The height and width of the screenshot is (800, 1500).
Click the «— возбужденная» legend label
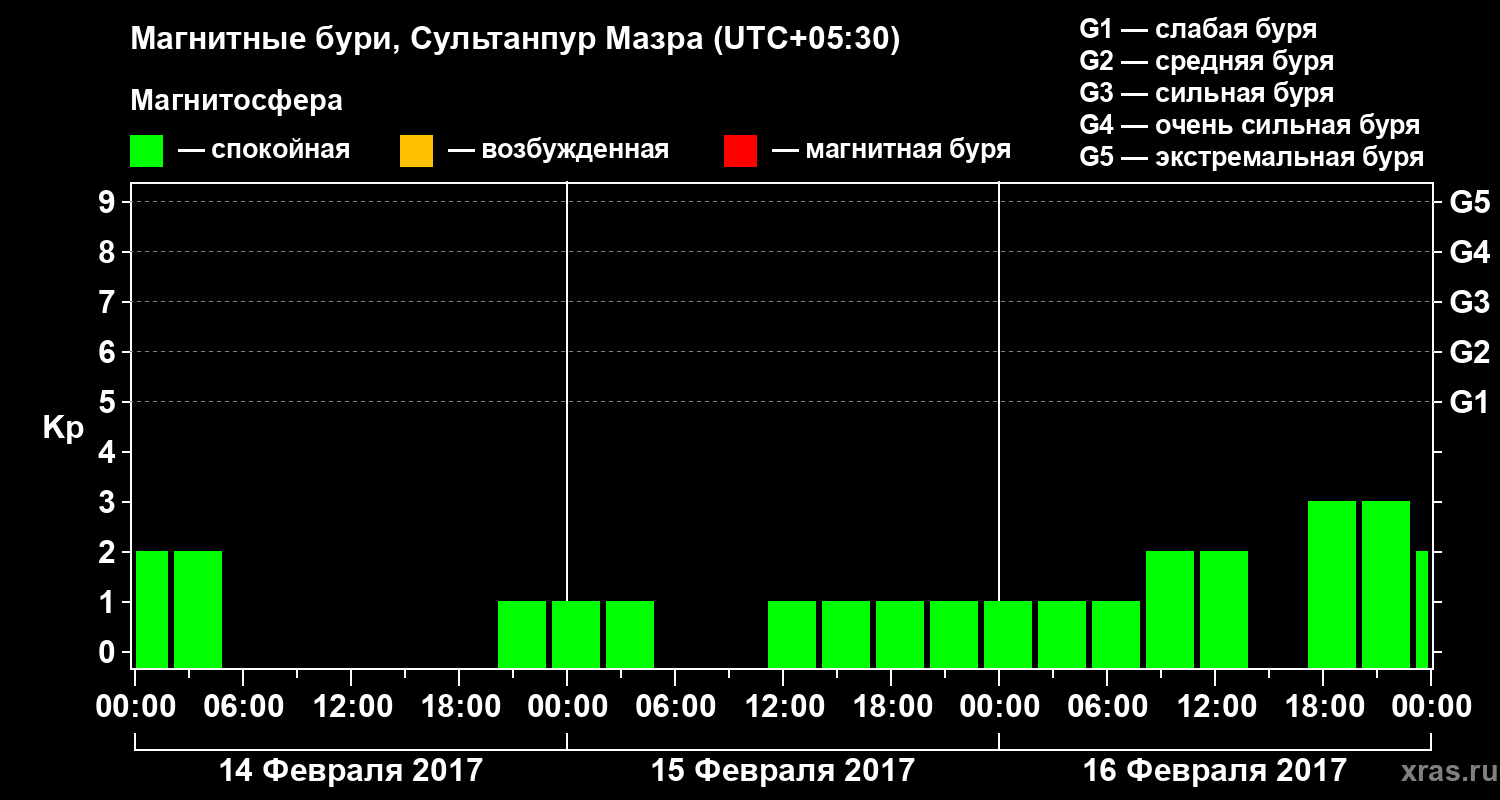point(558,151)
